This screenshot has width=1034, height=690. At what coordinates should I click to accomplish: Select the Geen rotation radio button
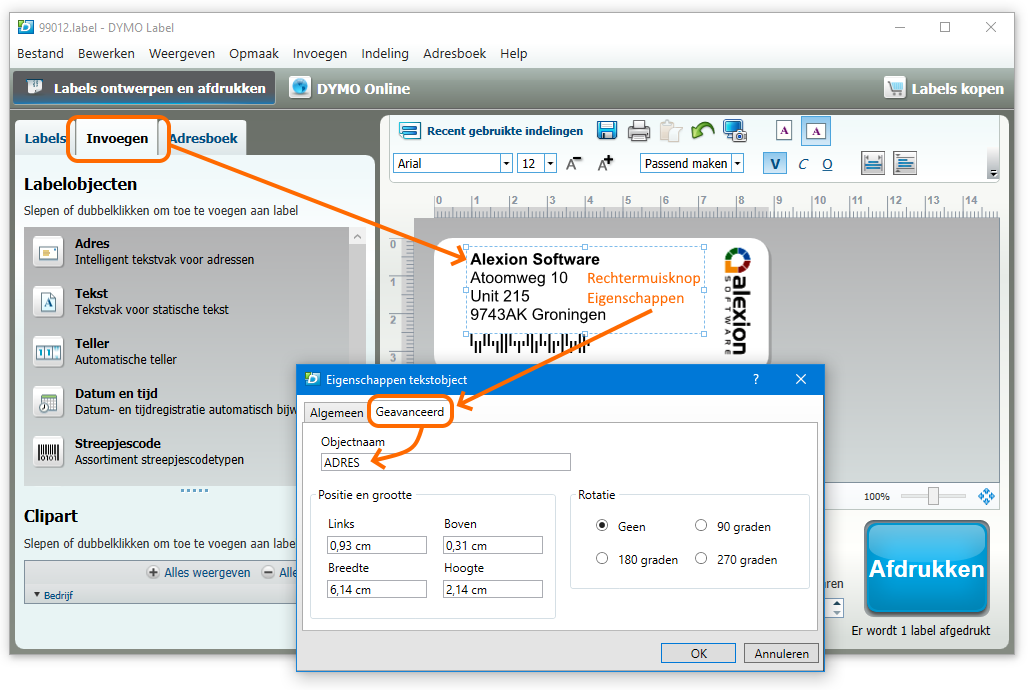602,526
